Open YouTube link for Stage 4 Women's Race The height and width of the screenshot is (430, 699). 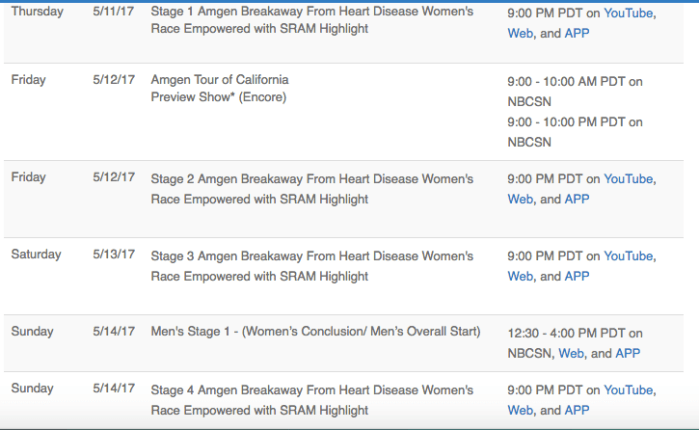(x=628, y=390)
